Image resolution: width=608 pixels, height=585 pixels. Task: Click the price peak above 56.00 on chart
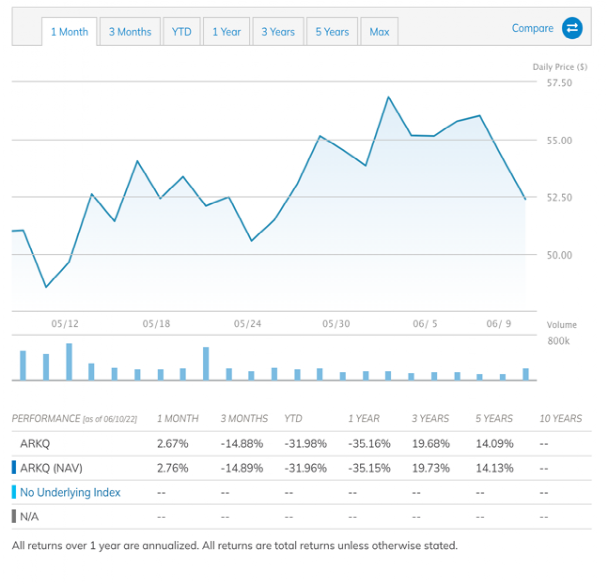(388, 98)
